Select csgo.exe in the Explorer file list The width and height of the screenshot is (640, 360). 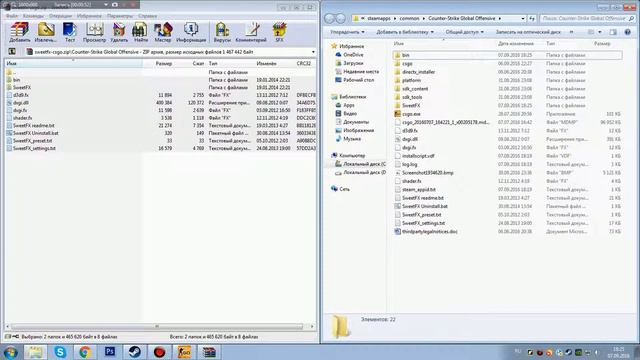411,114
